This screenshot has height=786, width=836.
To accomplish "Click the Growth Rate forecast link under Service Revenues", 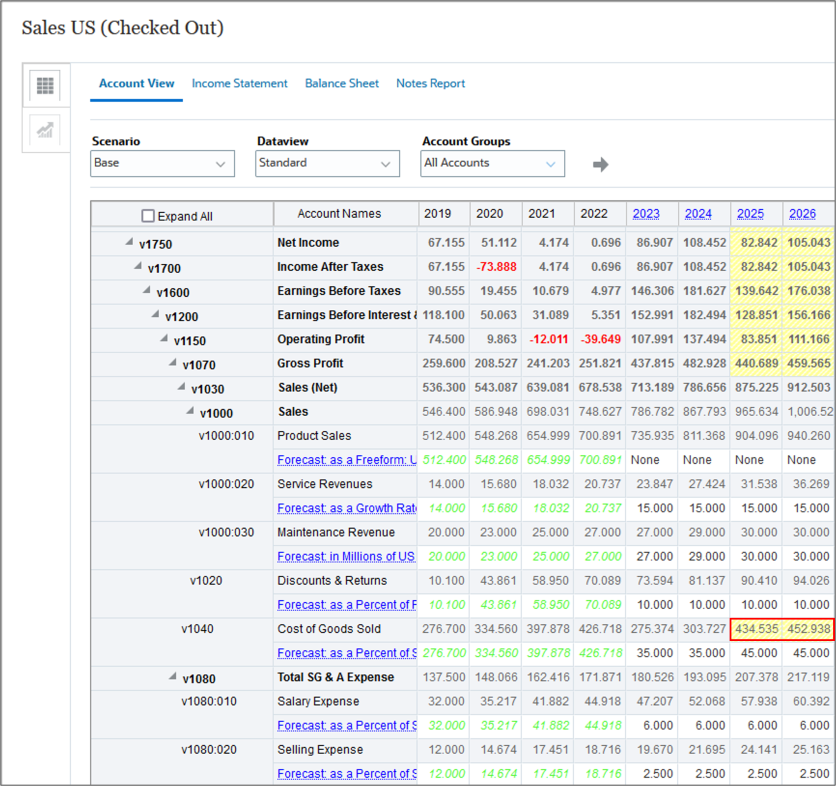I will tap(347, 508).
